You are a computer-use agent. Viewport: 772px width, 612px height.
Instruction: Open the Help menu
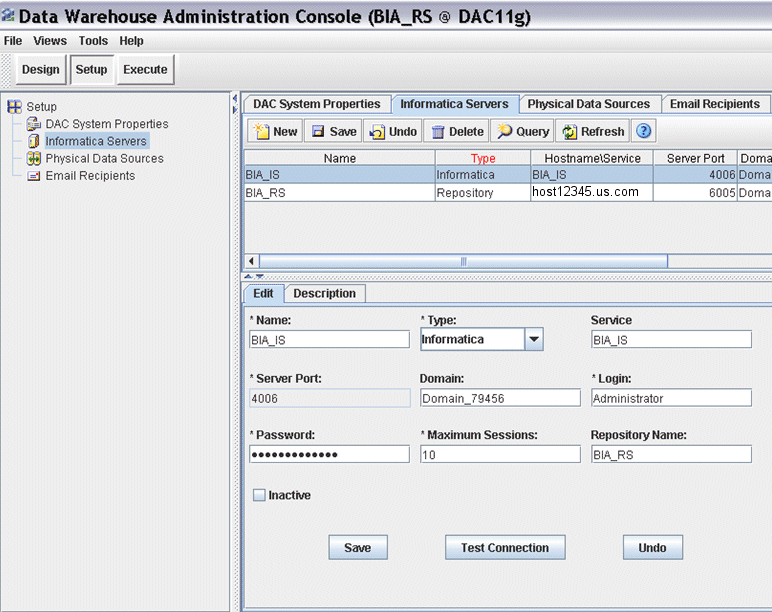[131, 41]
